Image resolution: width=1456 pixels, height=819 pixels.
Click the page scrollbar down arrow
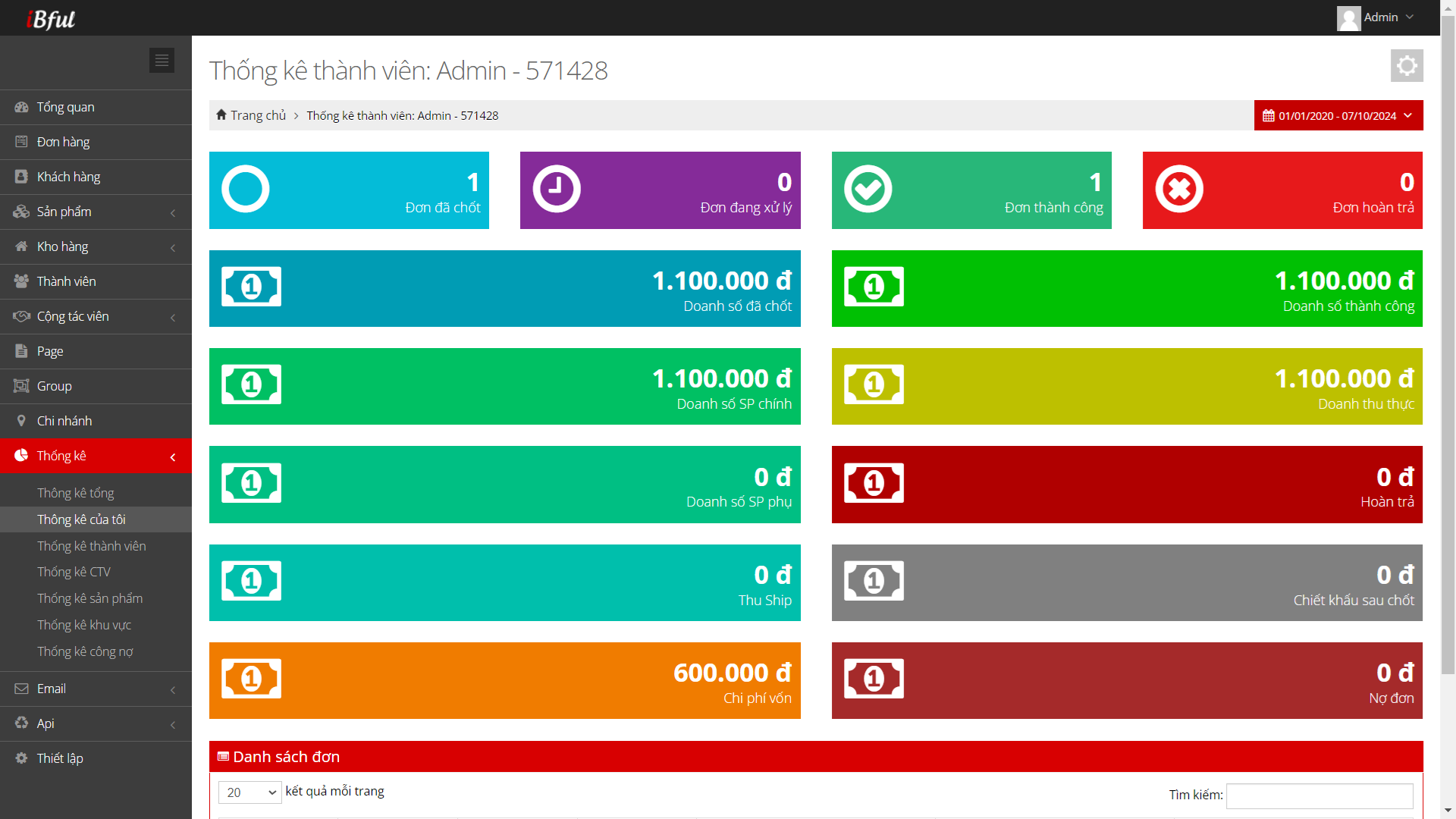click(1448, 811)
